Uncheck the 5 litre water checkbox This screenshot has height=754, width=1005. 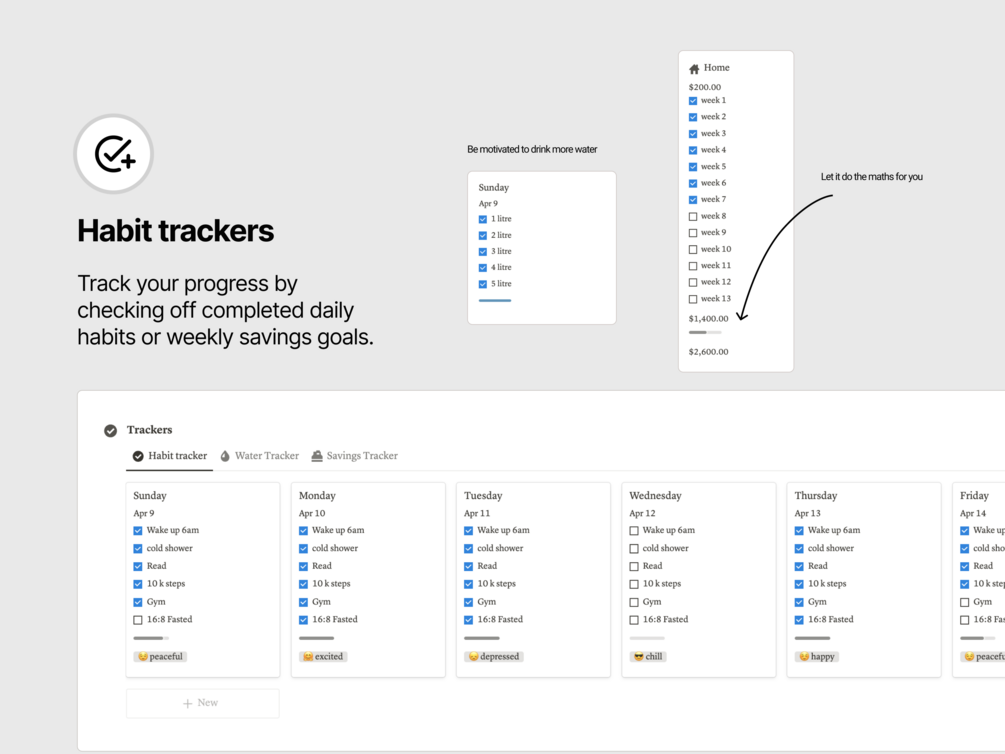click(483, 284)
